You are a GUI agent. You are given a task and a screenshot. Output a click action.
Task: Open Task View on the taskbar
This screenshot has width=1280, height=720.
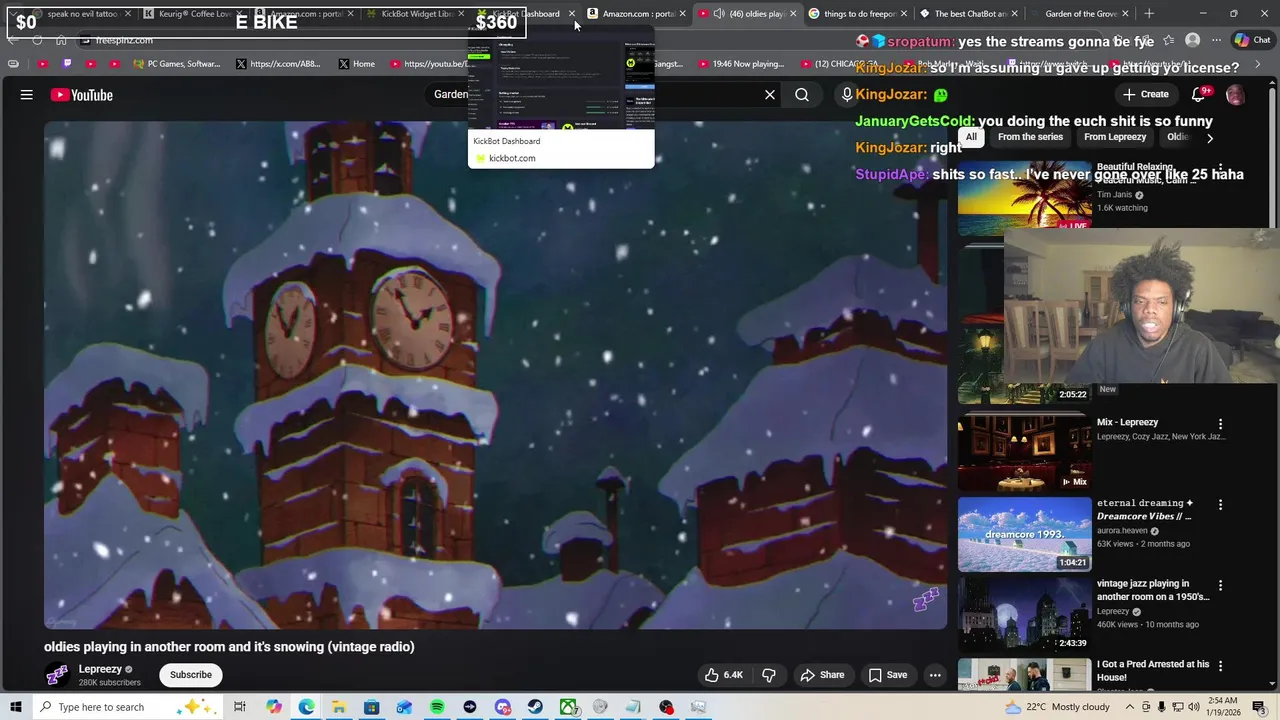point(240,707)
